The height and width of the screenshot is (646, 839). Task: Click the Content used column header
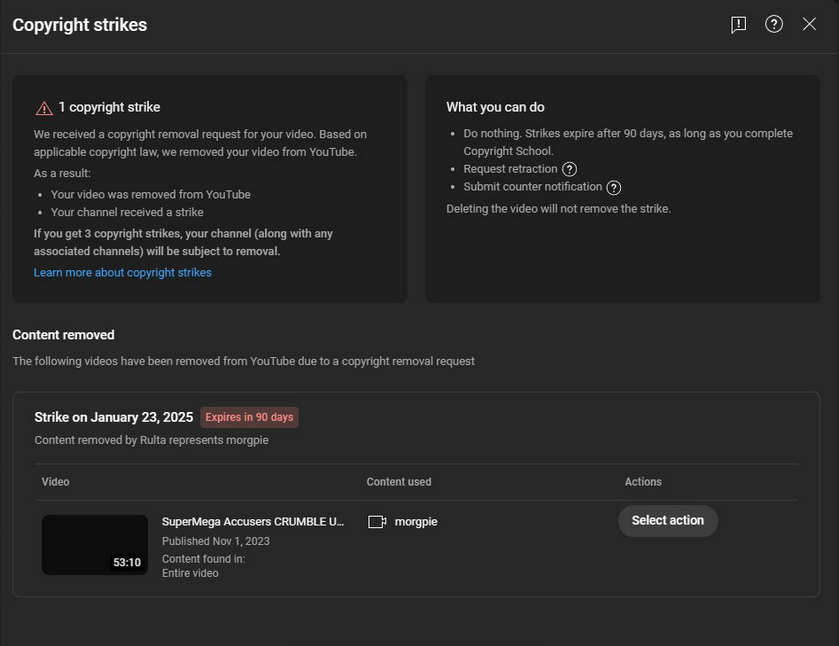click(x=399, y=482)
